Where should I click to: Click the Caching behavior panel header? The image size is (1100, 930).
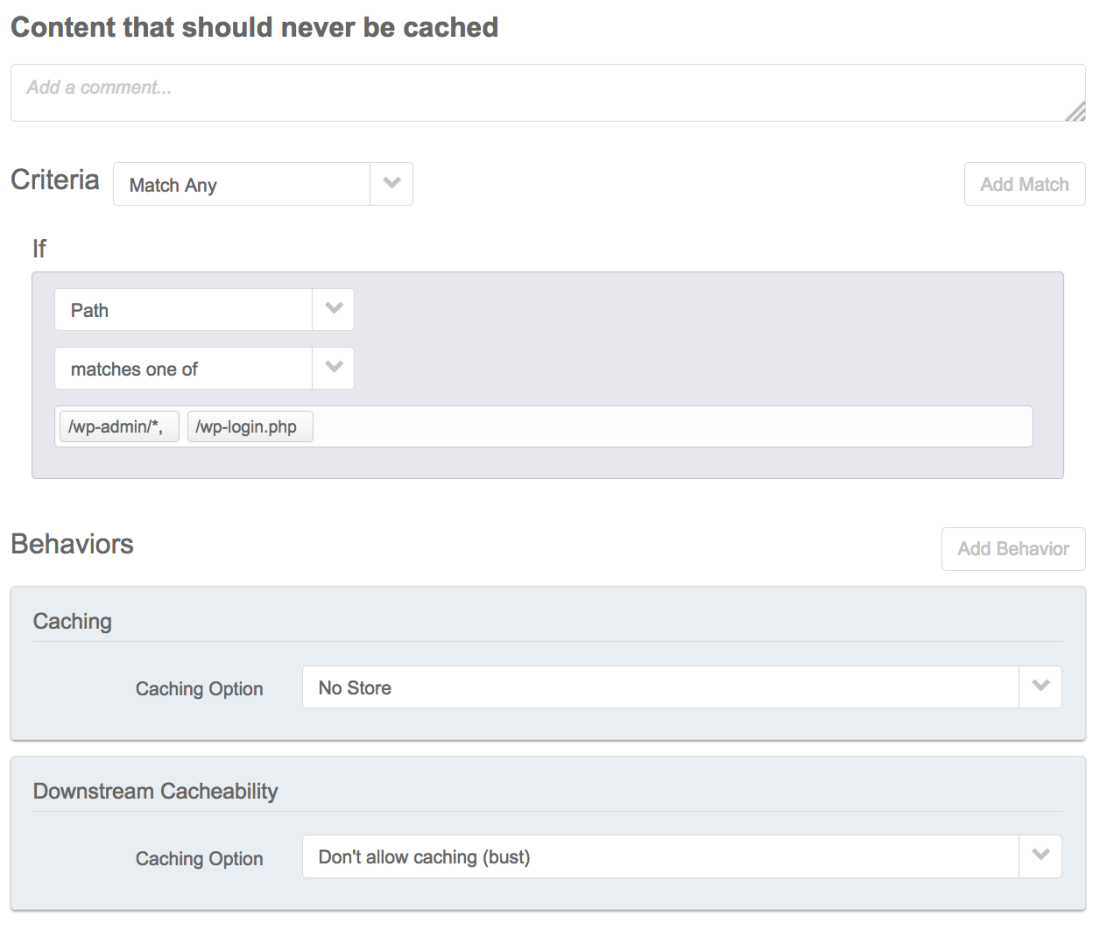(x=72, y=621)
